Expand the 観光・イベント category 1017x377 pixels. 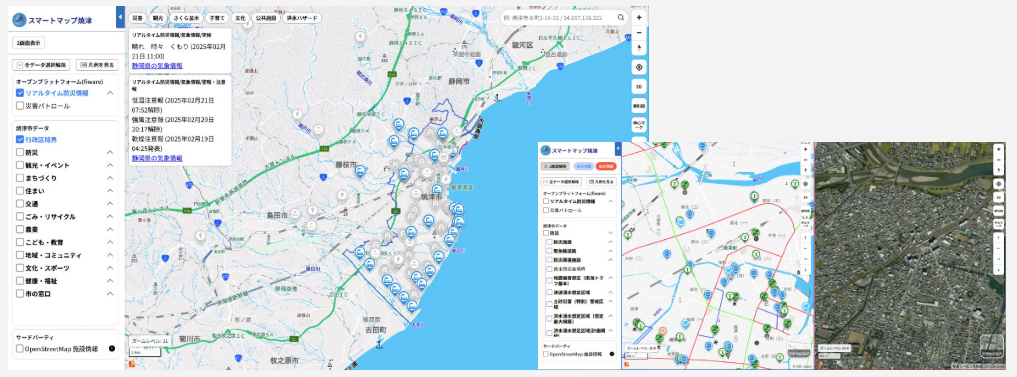point(110,165)
